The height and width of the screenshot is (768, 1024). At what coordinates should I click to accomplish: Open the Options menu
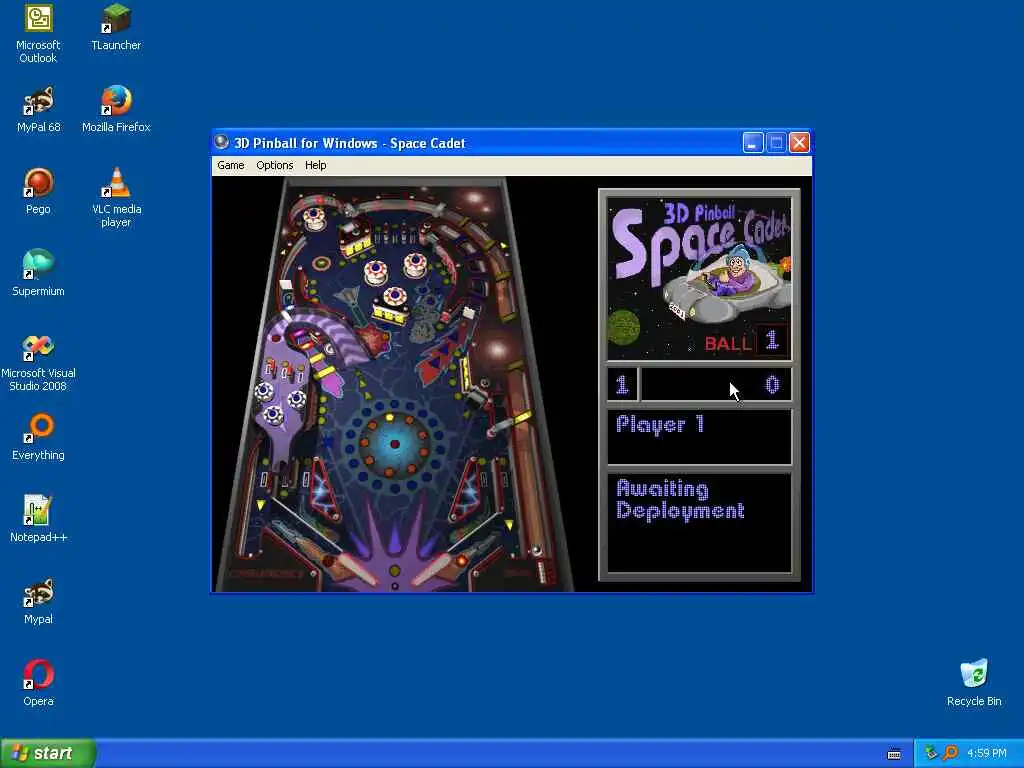pyautogui.click(x=274, y=165)
